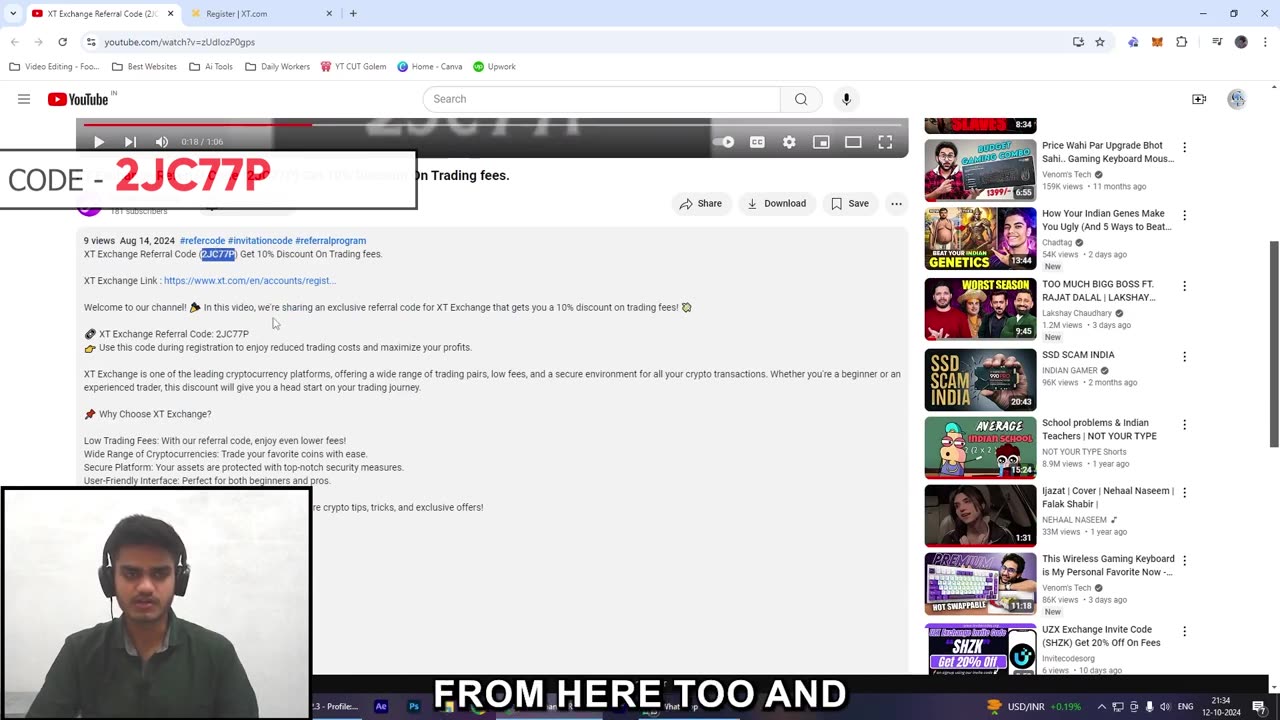This screenshot has height=720, width=1280.
Task: Open the player settings gear
Action: click(789, 142)
